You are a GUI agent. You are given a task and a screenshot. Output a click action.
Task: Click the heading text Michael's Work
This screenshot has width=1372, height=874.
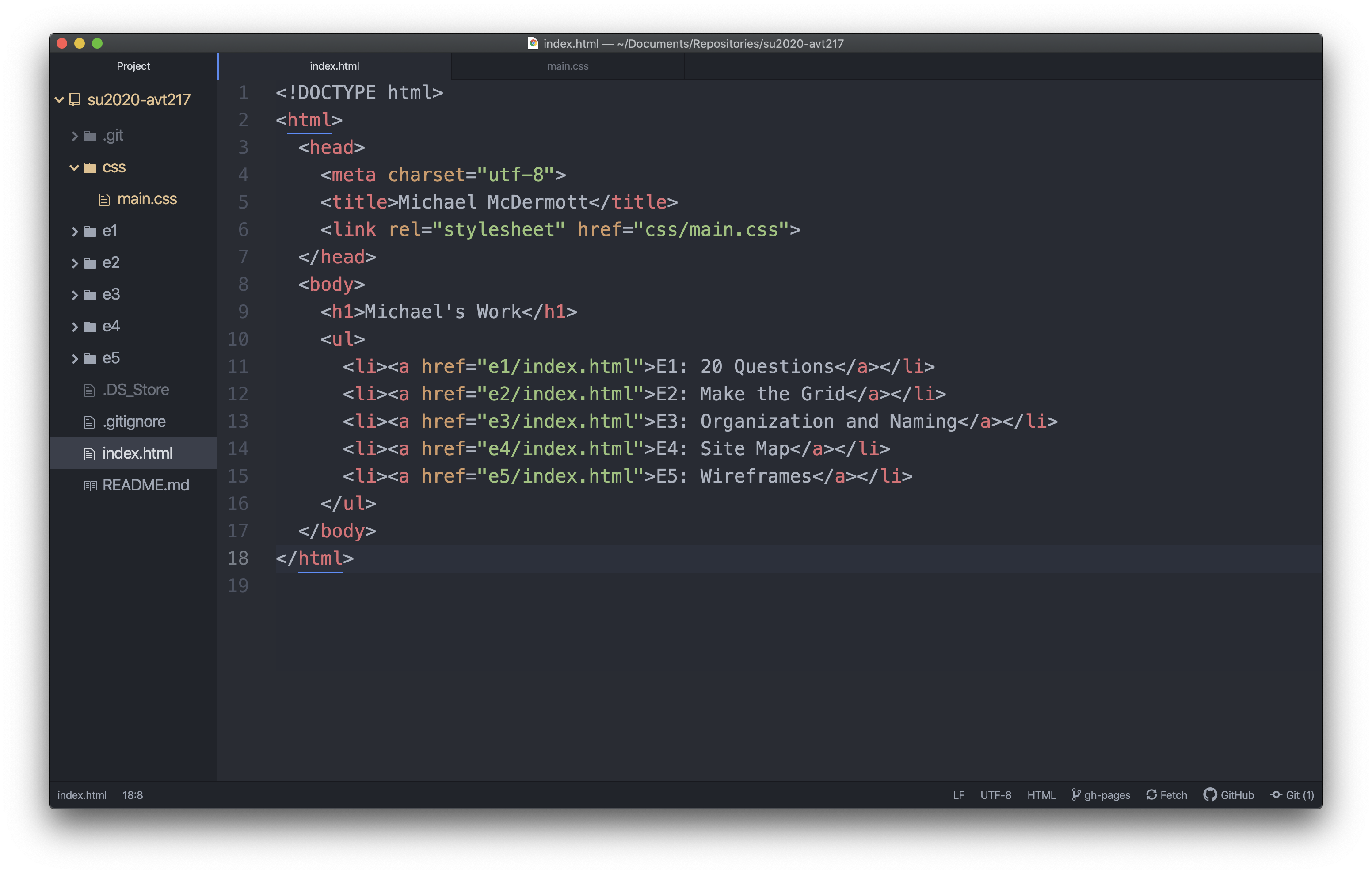443,312
